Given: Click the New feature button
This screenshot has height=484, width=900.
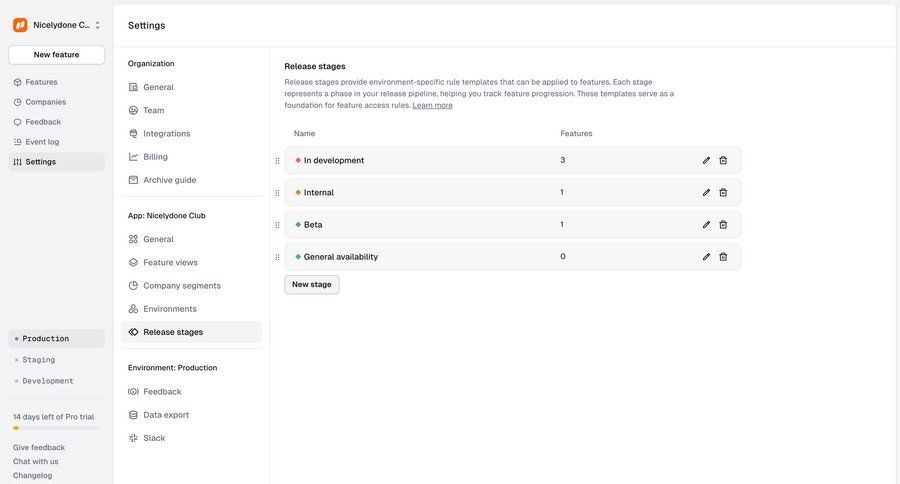Looking at the screenshot, I should click(x=56, y=55).
